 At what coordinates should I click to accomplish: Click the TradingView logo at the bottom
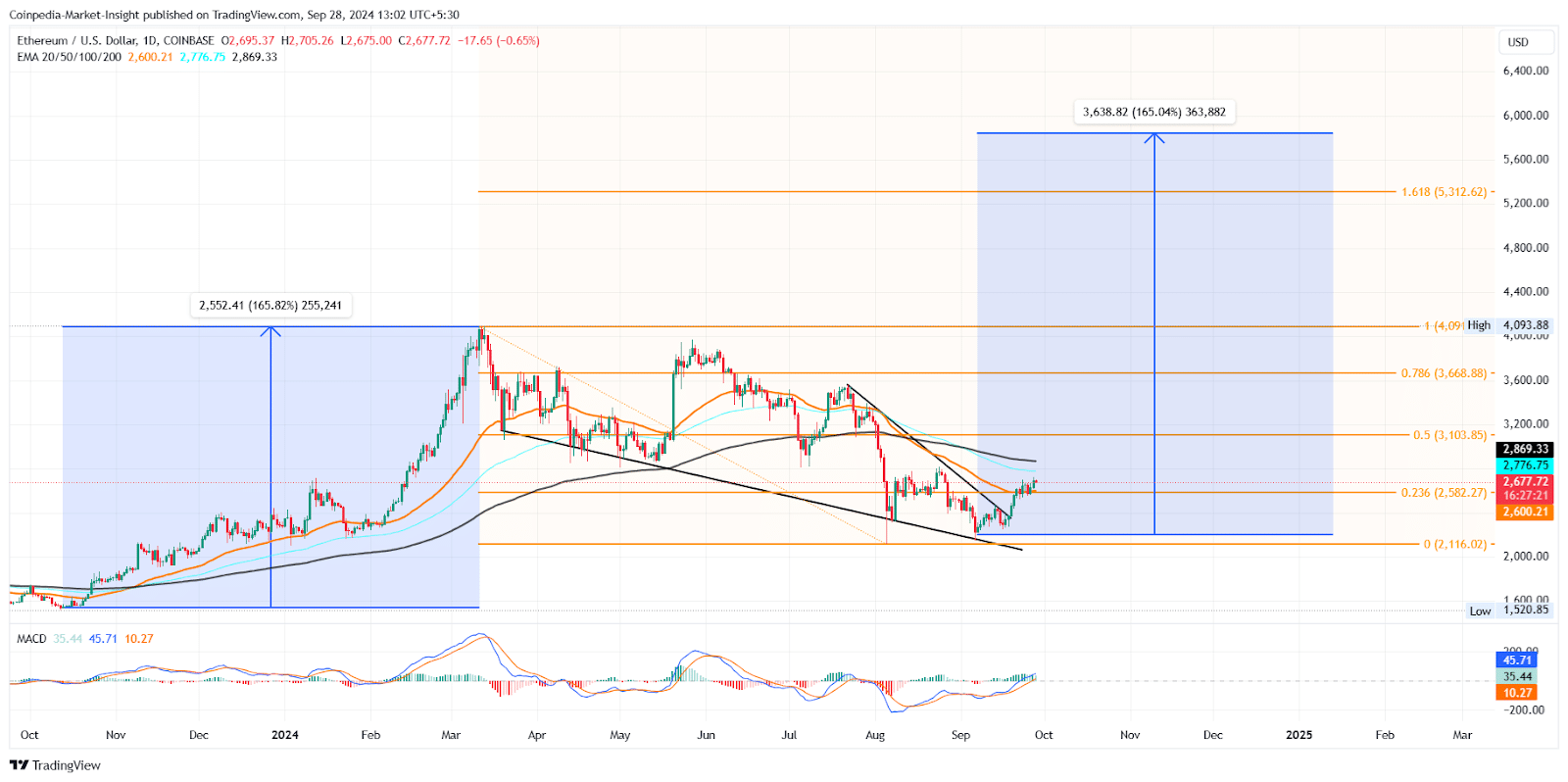point(55,765)
